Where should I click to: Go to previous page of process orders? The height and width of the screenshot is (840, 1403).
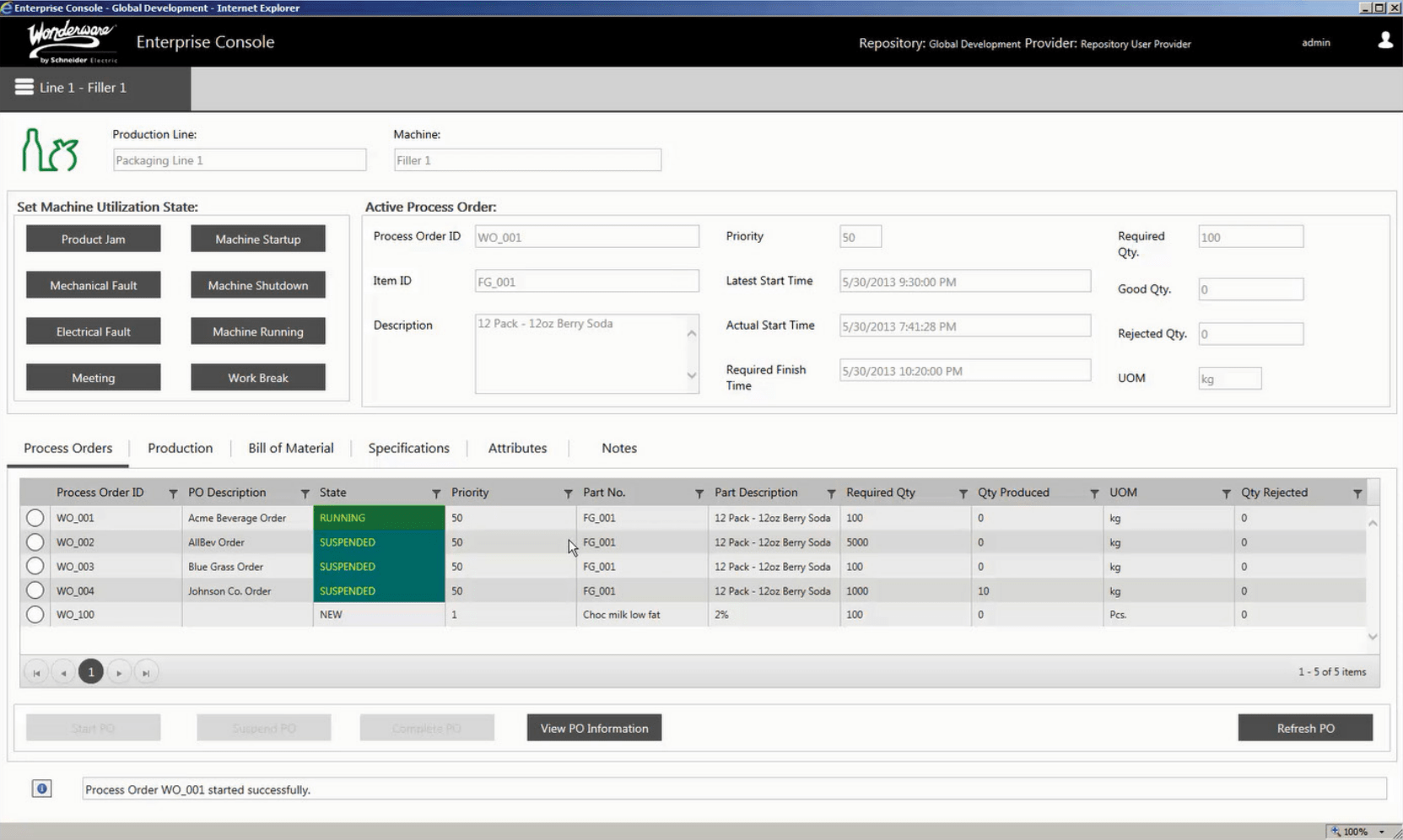point(63,672)
